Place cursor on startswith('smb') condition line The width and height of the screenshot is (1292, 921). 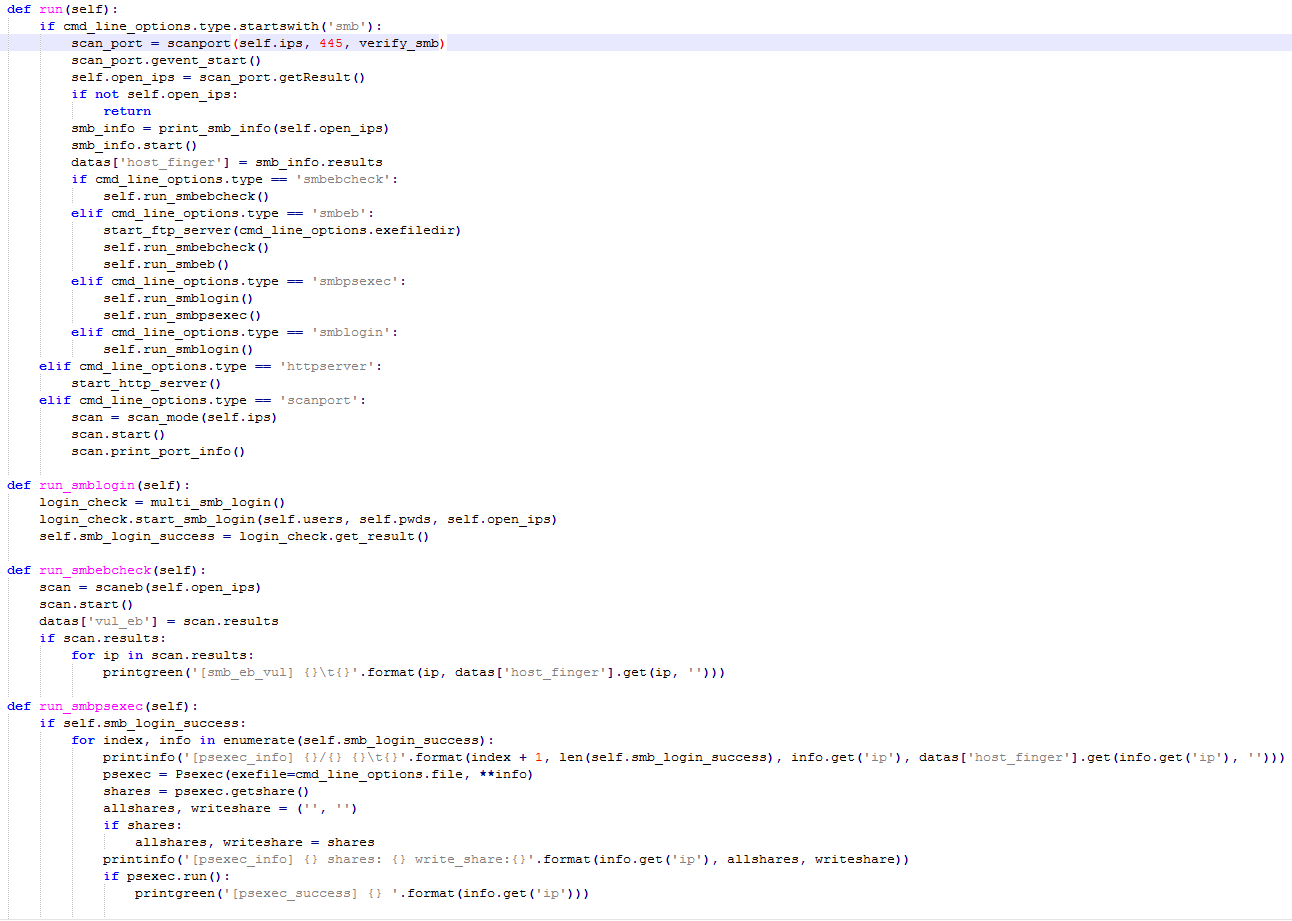[x=211, y=25]
